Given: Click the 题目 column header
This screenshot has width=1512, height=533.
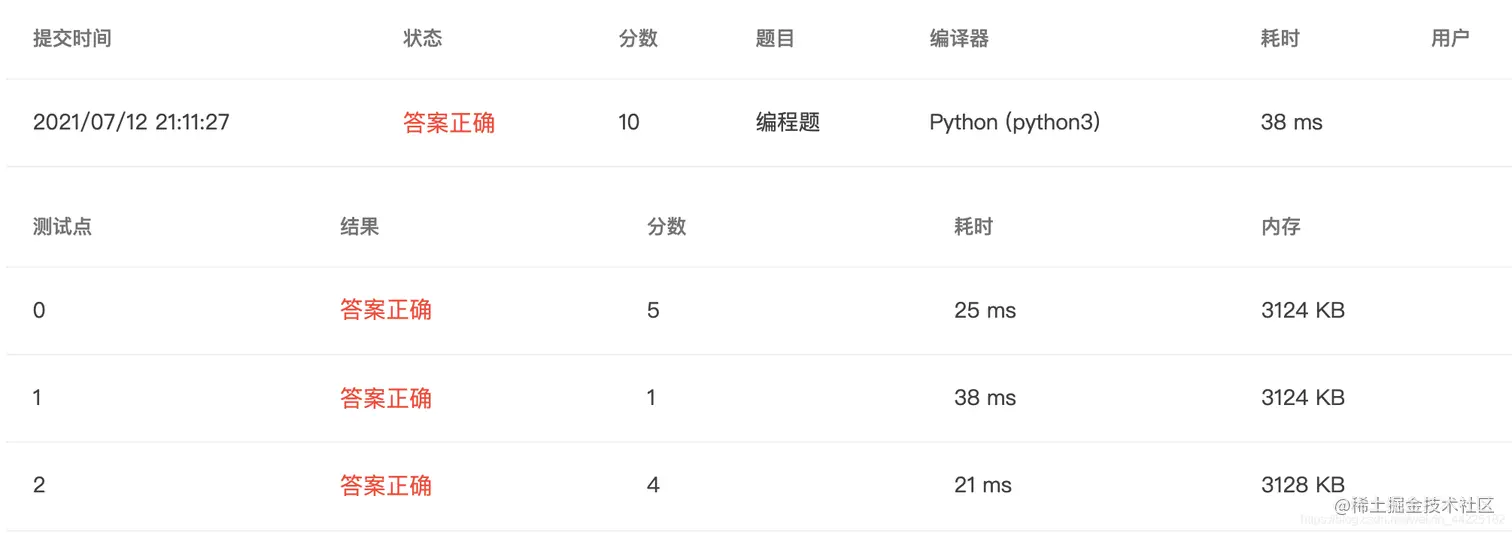Looking at the screenshot, I should [775, 39].
